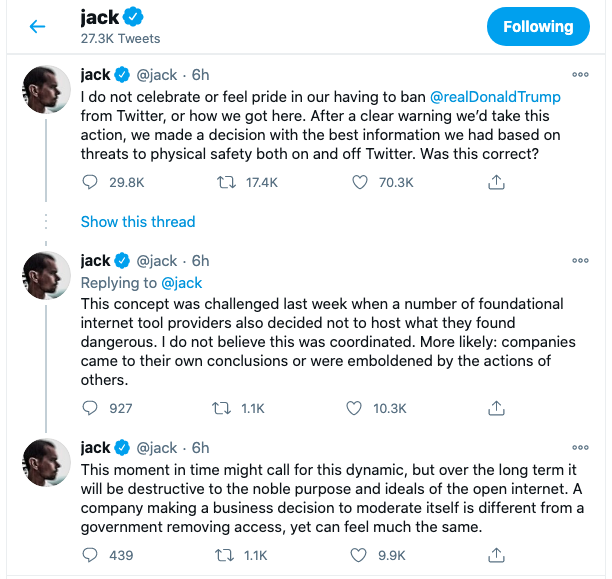Toggle the Following button for jack
The width and height of the screenshot is (612, 579).
[538, 27]
